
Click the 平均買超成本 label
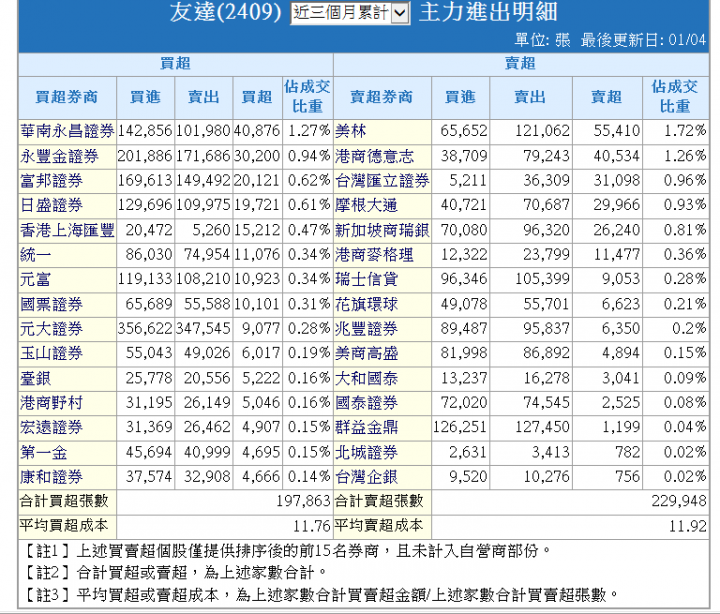(x=64, y=525)
